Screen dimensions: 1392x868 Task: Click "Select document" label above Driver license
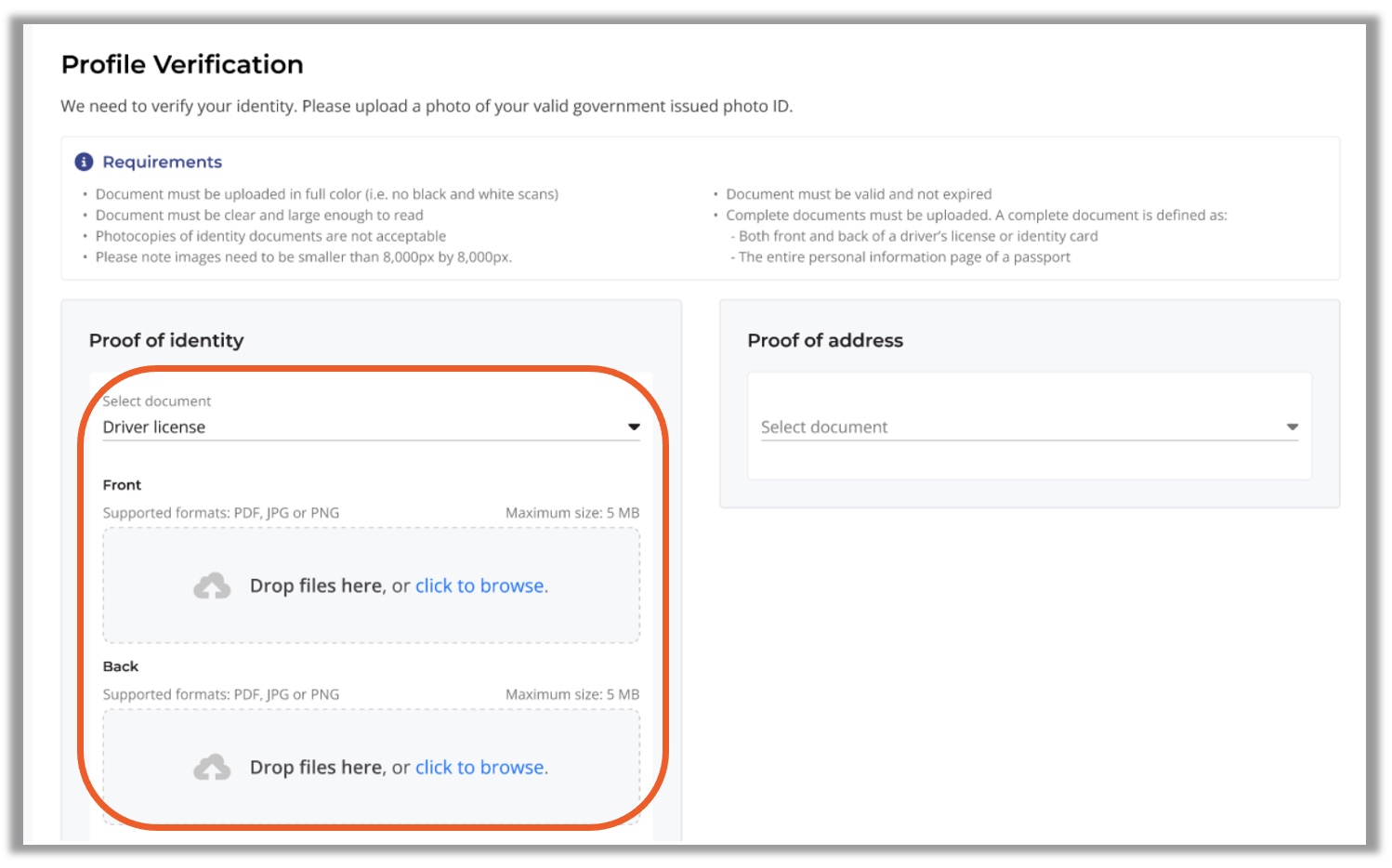point(157,401)
